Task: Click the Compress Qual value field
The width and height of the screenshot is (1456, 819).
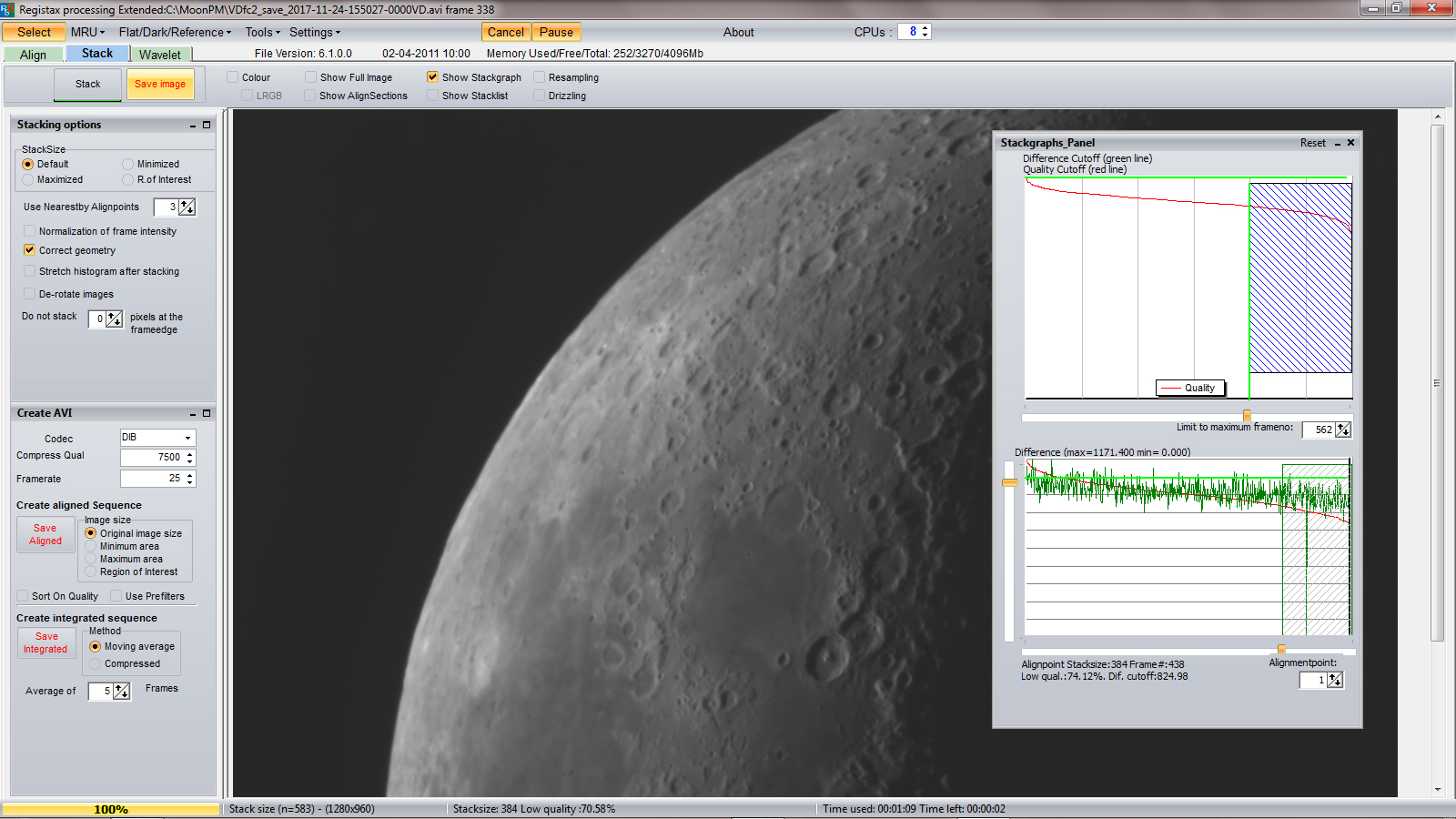Action: click(x=152, y=458)
